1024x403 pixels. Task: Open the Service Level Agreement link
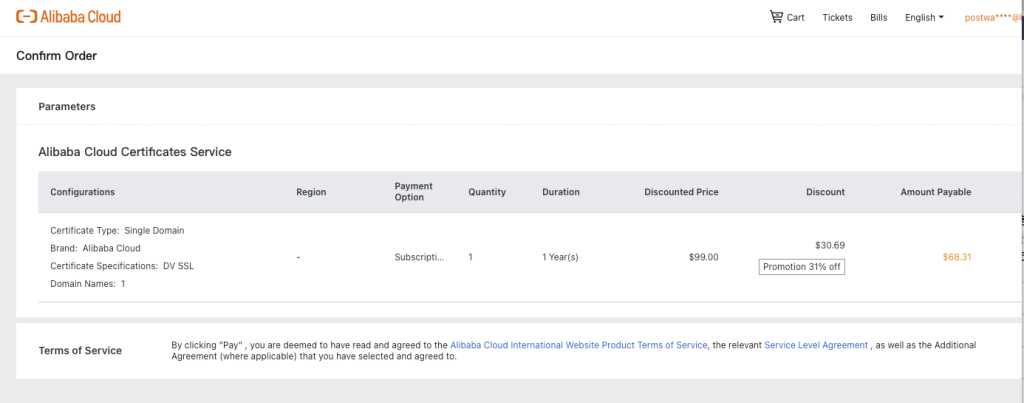[816, 345]
